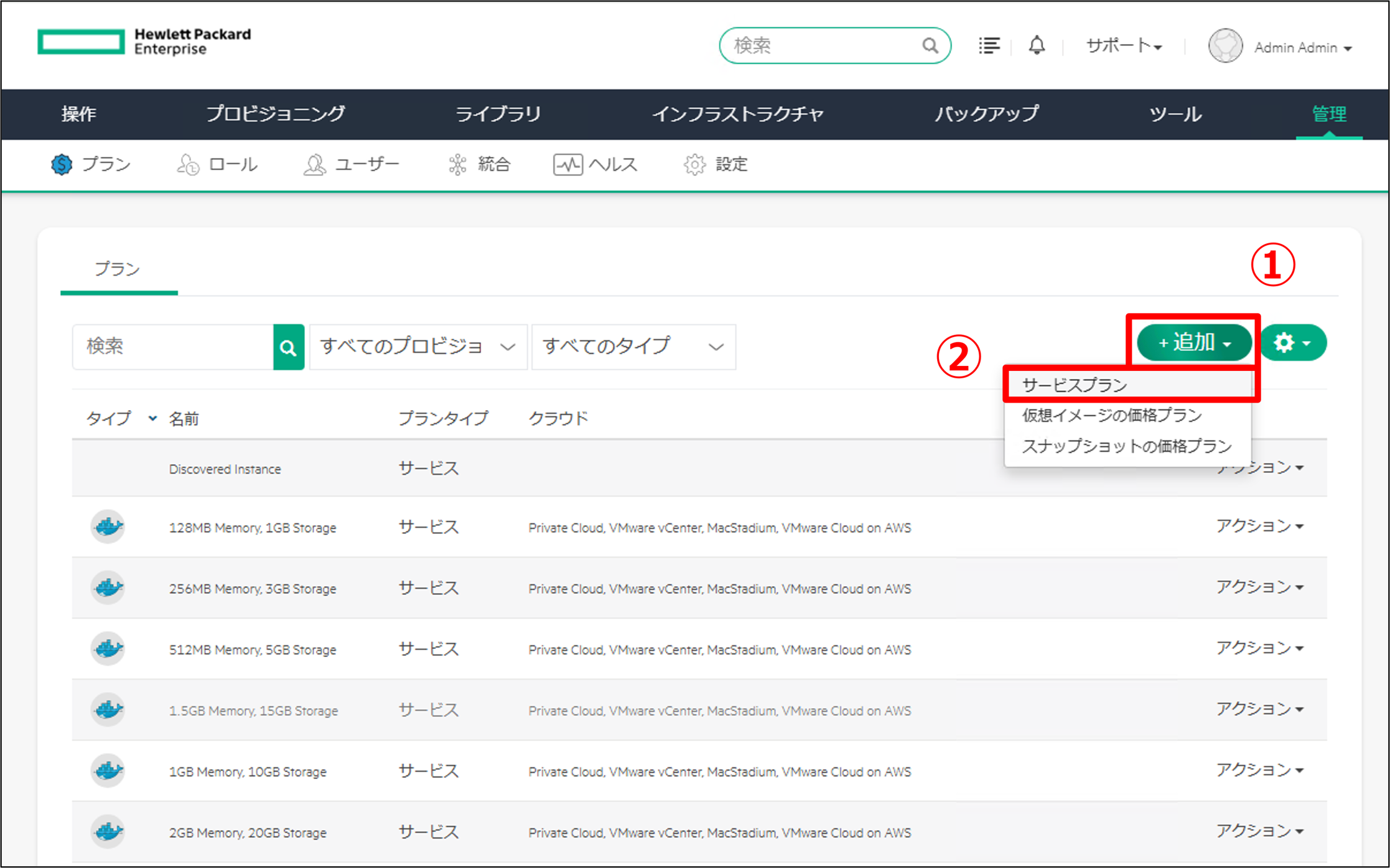1390x868 pixels.
Task: Select スナップショットの価格プラン menu item
Action: tap(1126, 446)
